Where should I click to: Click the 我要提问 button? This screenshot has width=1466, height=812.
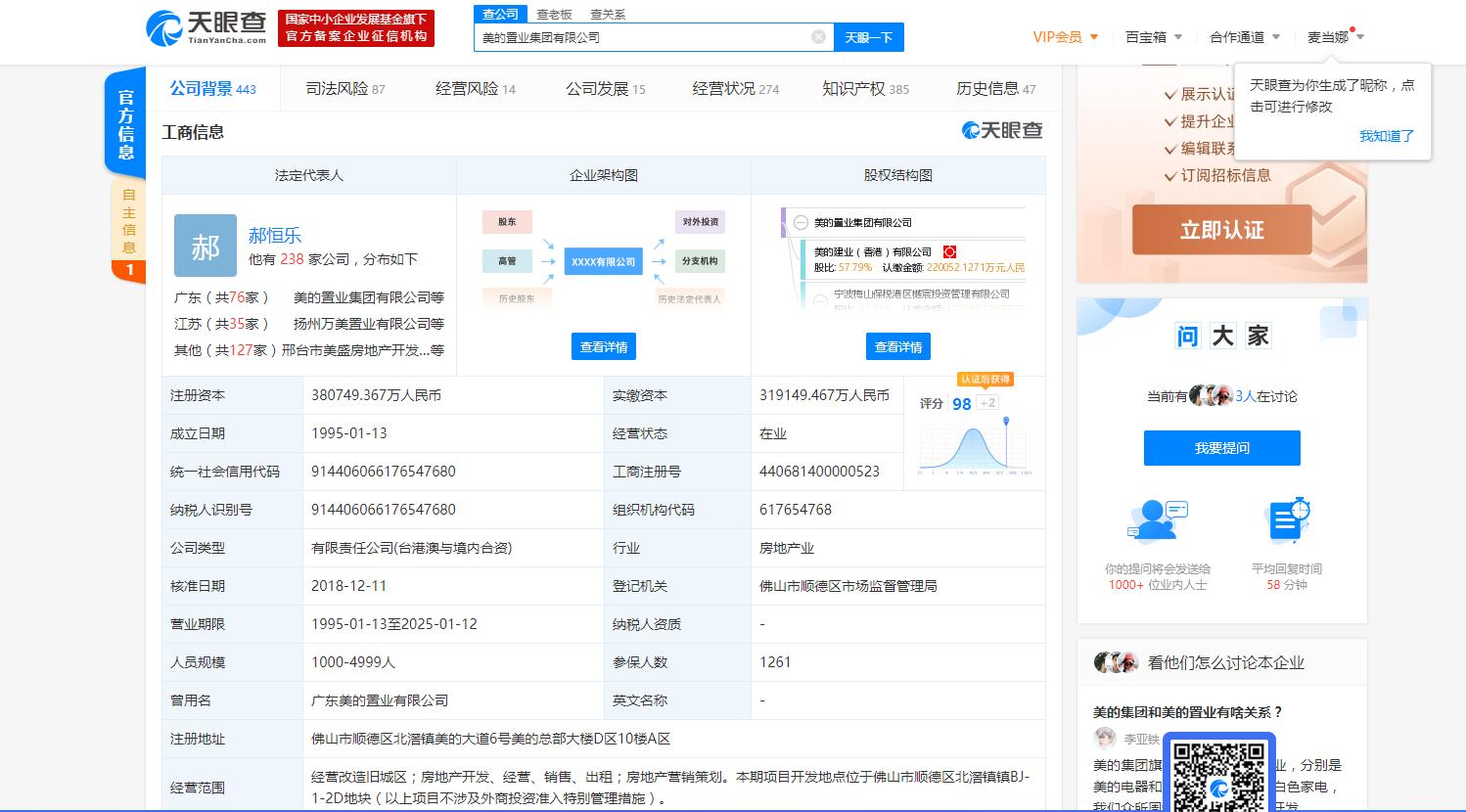tap(1221, 448)
